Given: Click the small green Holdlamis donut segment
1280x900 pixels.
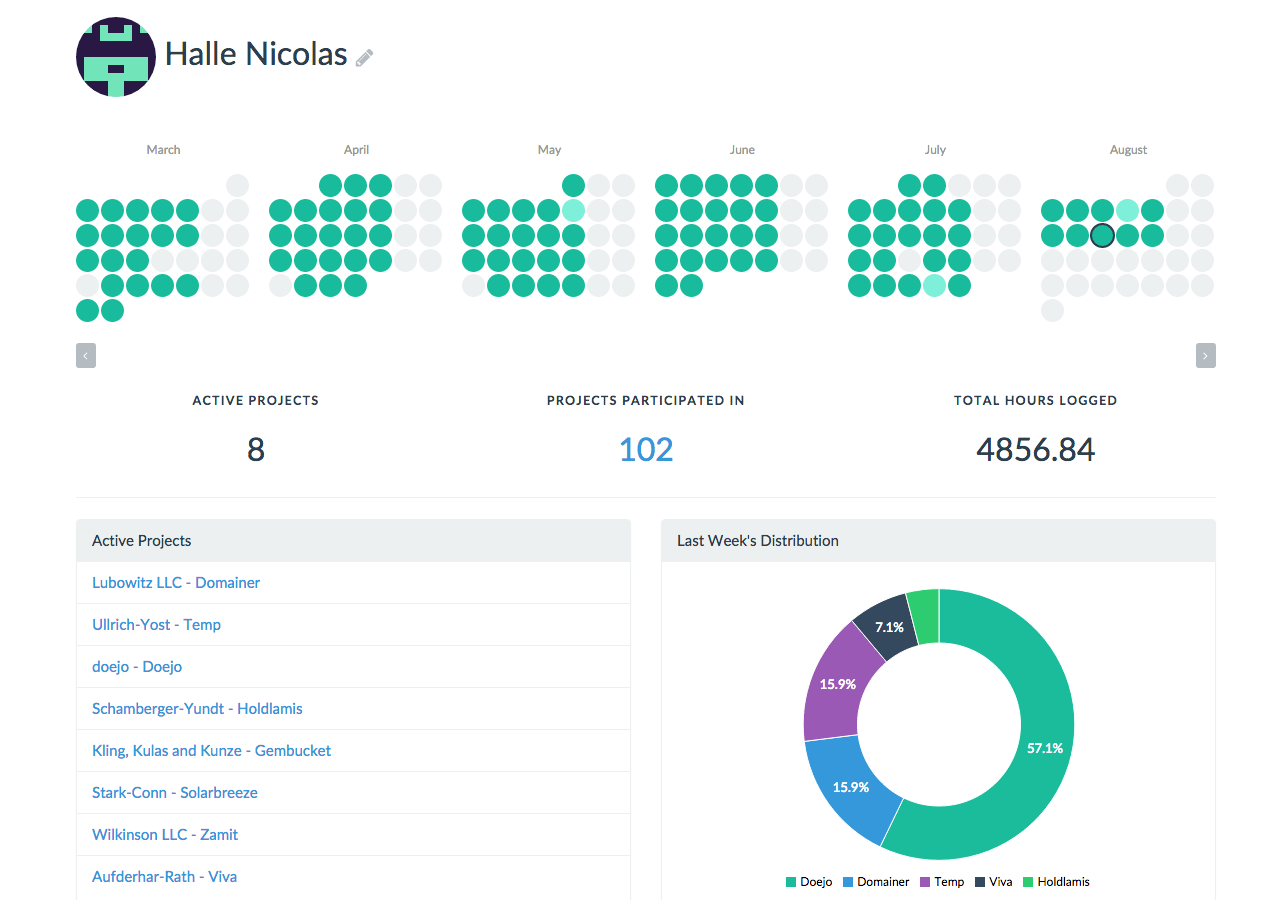Looking at the screenshot, I should click(924, 615).
